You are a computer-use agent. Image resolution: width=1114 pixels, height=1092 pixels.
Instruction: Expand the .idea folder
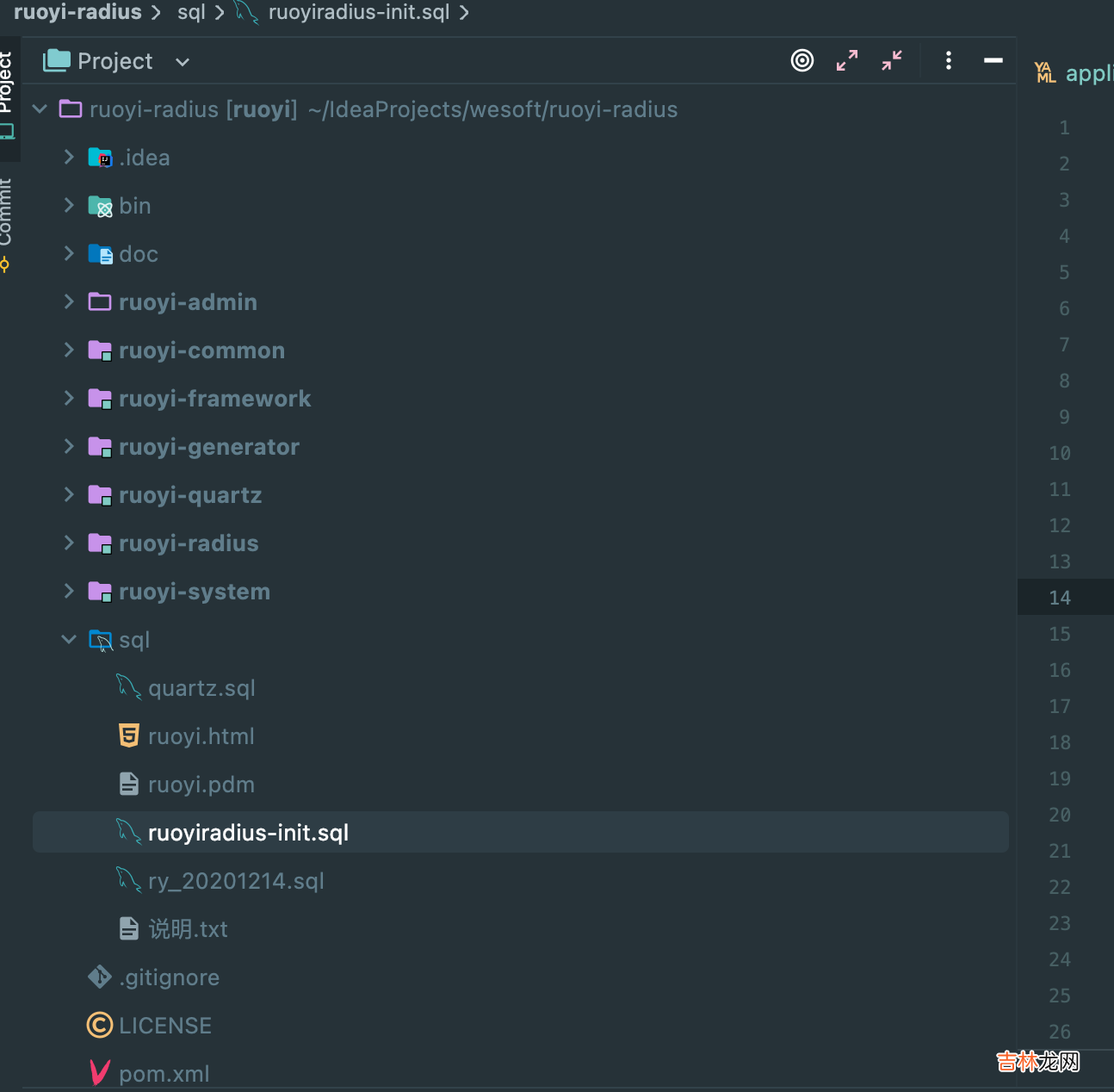pyautogui.click(x=69, y=157)
